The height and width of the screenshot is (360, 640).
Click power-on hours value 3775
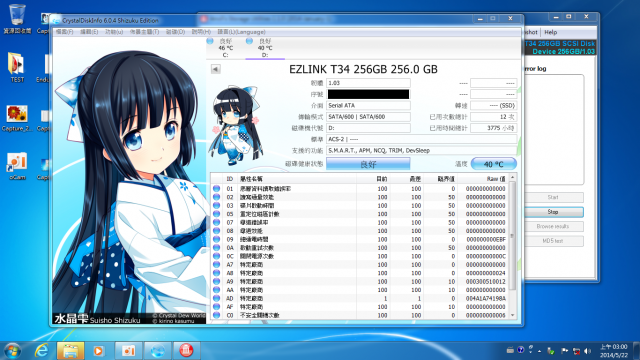click(x=493, y=128)
